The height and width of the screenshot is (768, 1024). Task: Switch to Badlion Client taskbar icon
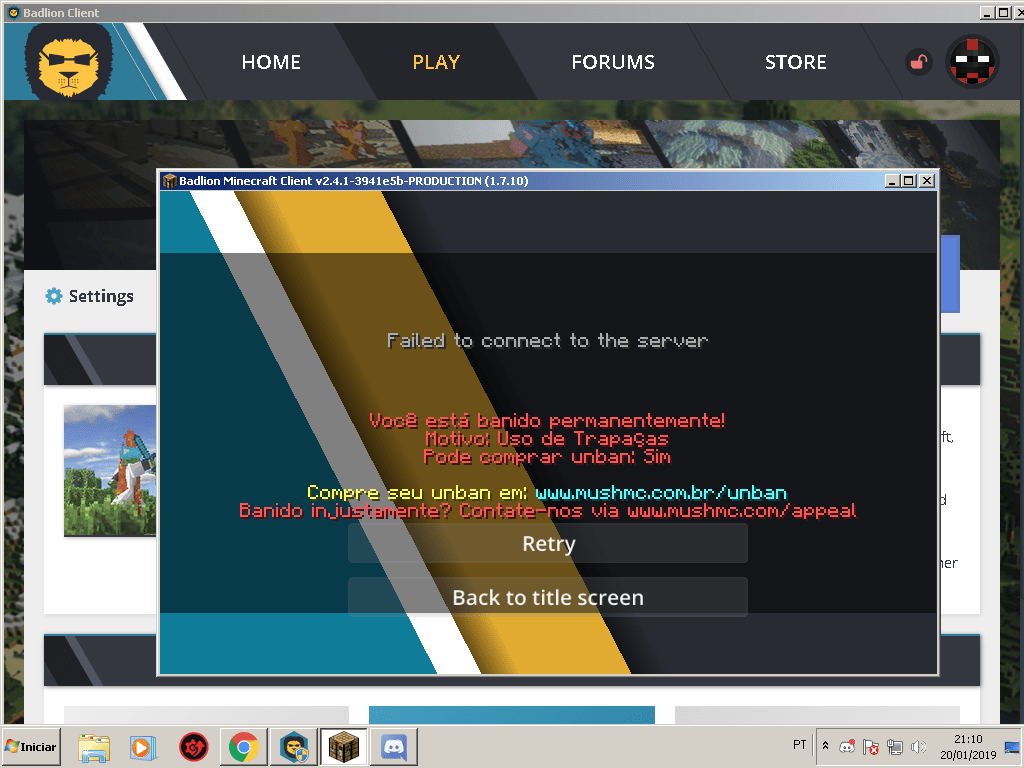click(294, 747)
